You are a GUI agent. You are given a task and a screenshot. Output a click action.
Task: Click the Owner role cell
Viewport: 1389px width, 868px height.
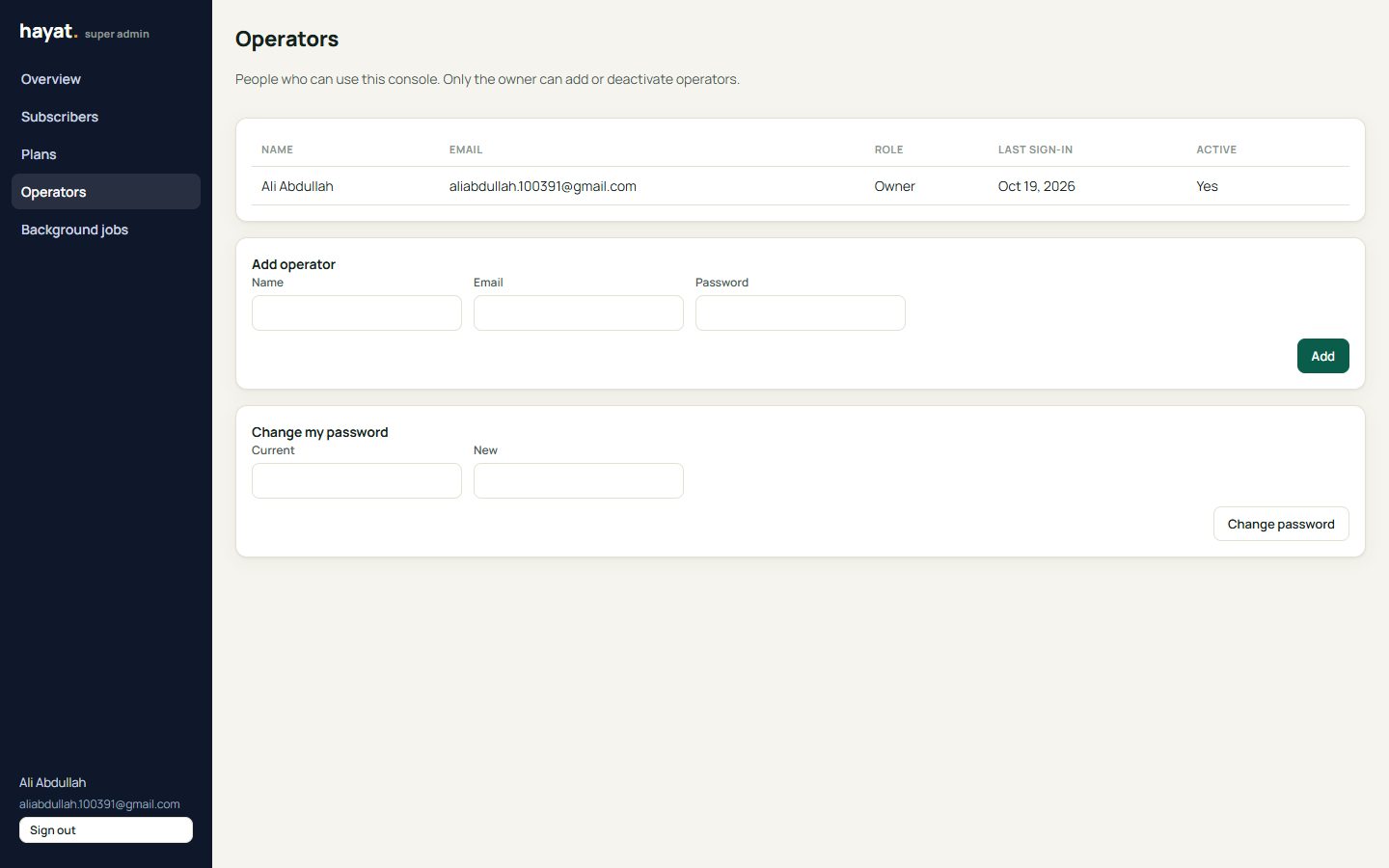pyautogui.click(x=895, y=186)
